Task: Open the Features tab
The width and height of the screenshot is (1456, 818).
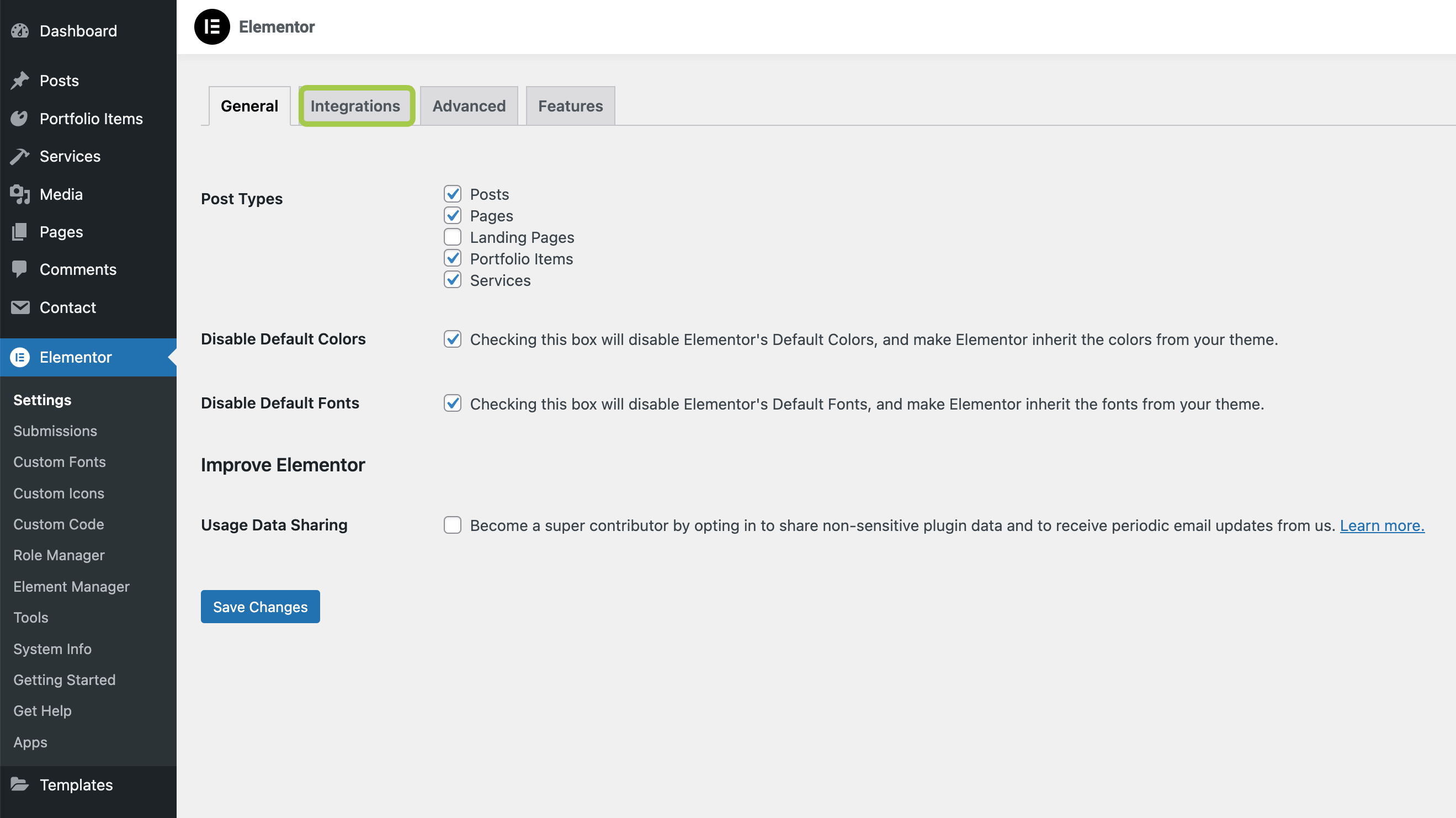Action: coord(570,106)
